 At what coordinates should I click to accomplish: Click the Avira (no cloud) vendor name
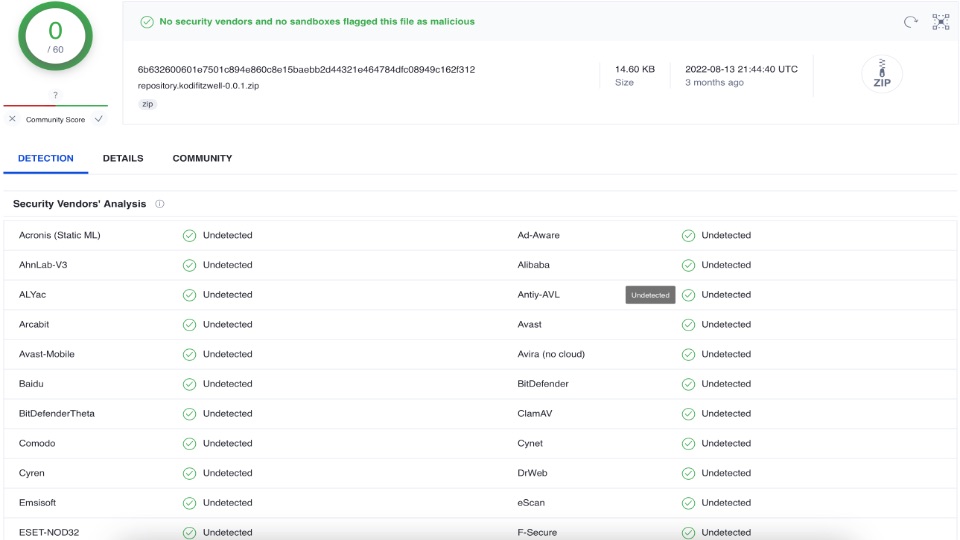[x=551, y=354]
